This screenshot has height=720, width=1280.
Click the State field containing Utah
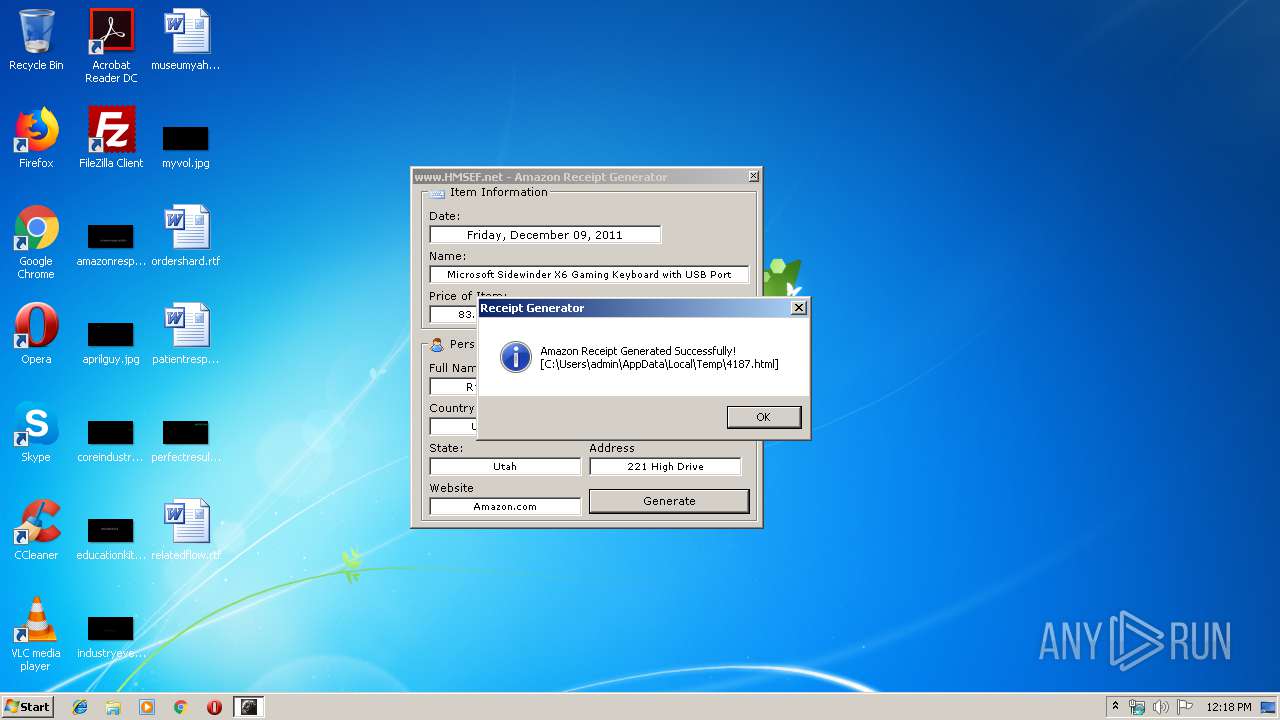point(505,466)
